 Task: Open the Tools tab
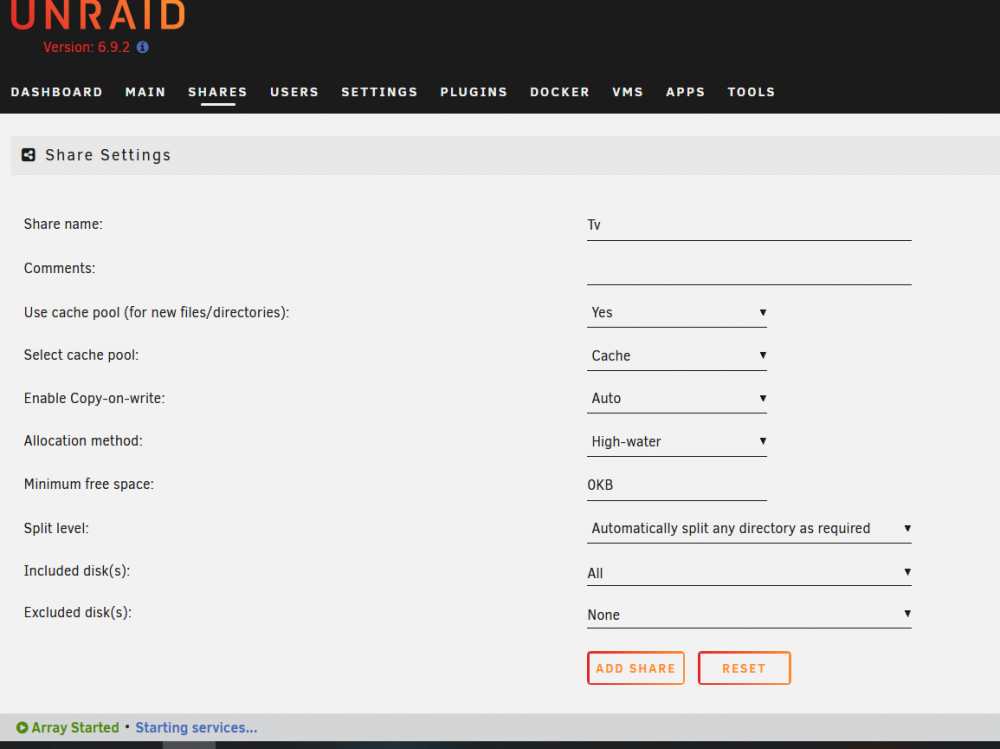tap(751, 92)
